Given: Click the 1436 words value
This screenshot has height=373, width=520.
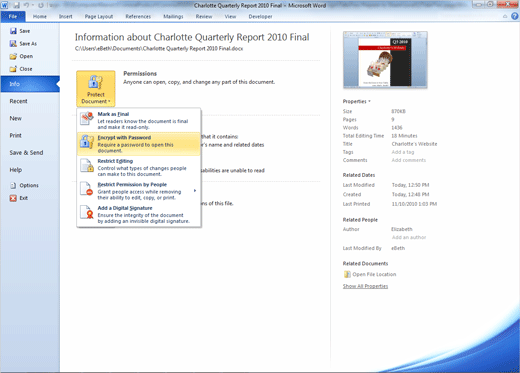Looking at the screenshot, I should pos(397,128).
